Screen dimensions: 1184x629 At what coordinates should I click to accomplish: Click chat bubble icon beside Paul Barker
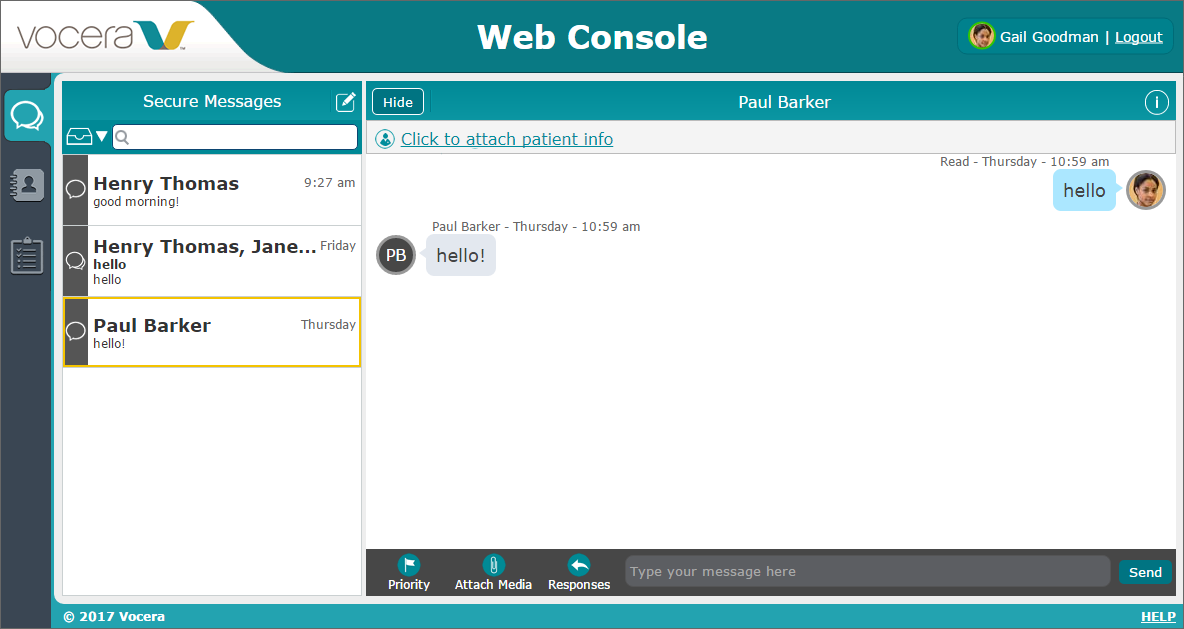click(x=76, y=331)
